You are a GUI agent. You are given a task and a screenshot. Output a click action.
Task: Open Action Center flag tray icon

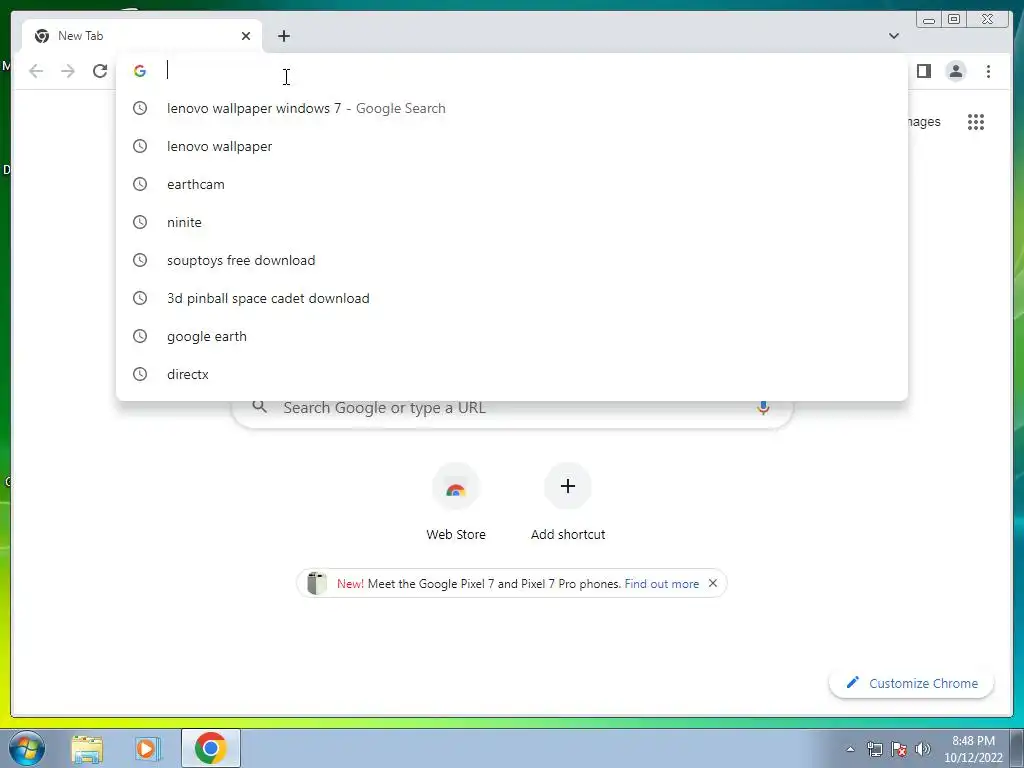[899, 749]
